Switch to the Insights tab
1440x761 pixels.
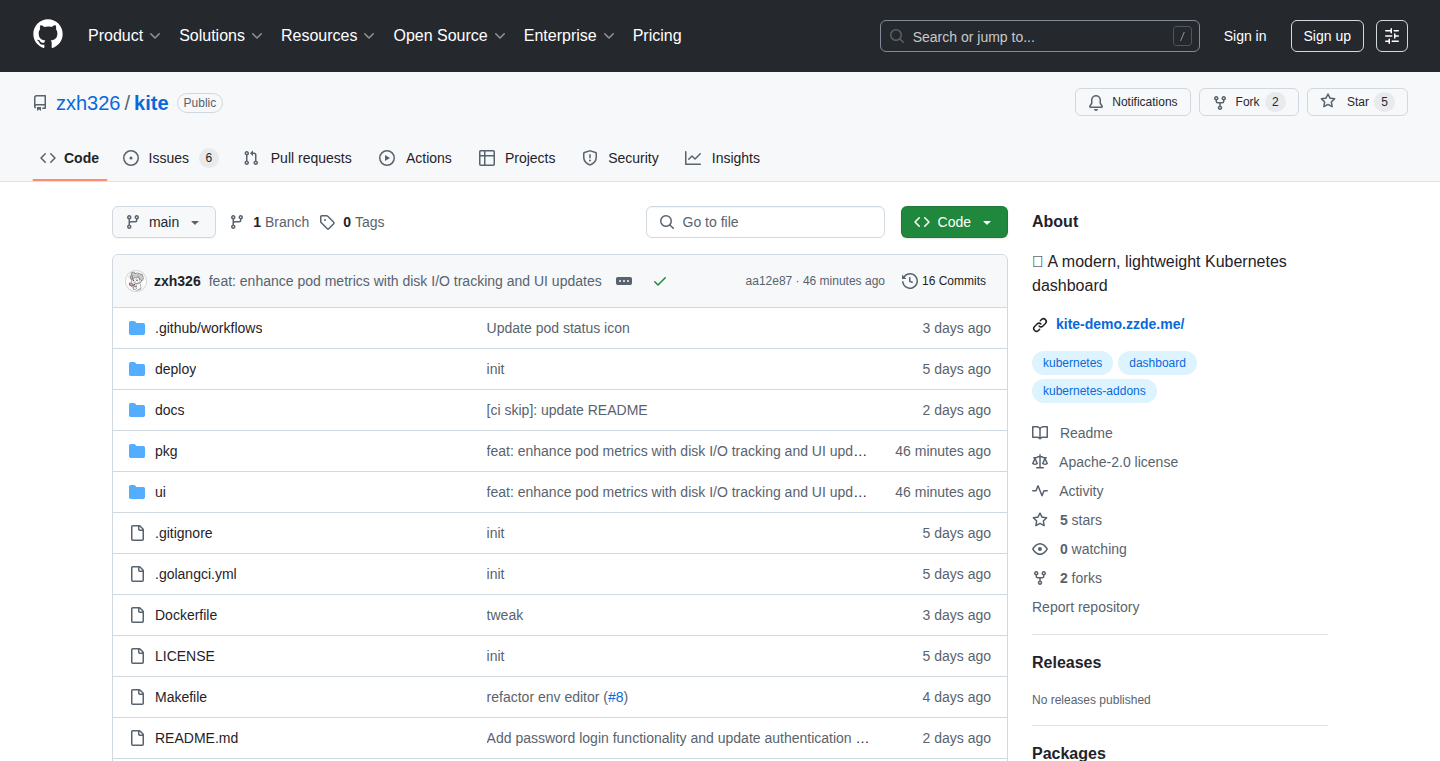click(x=722, y=158)
